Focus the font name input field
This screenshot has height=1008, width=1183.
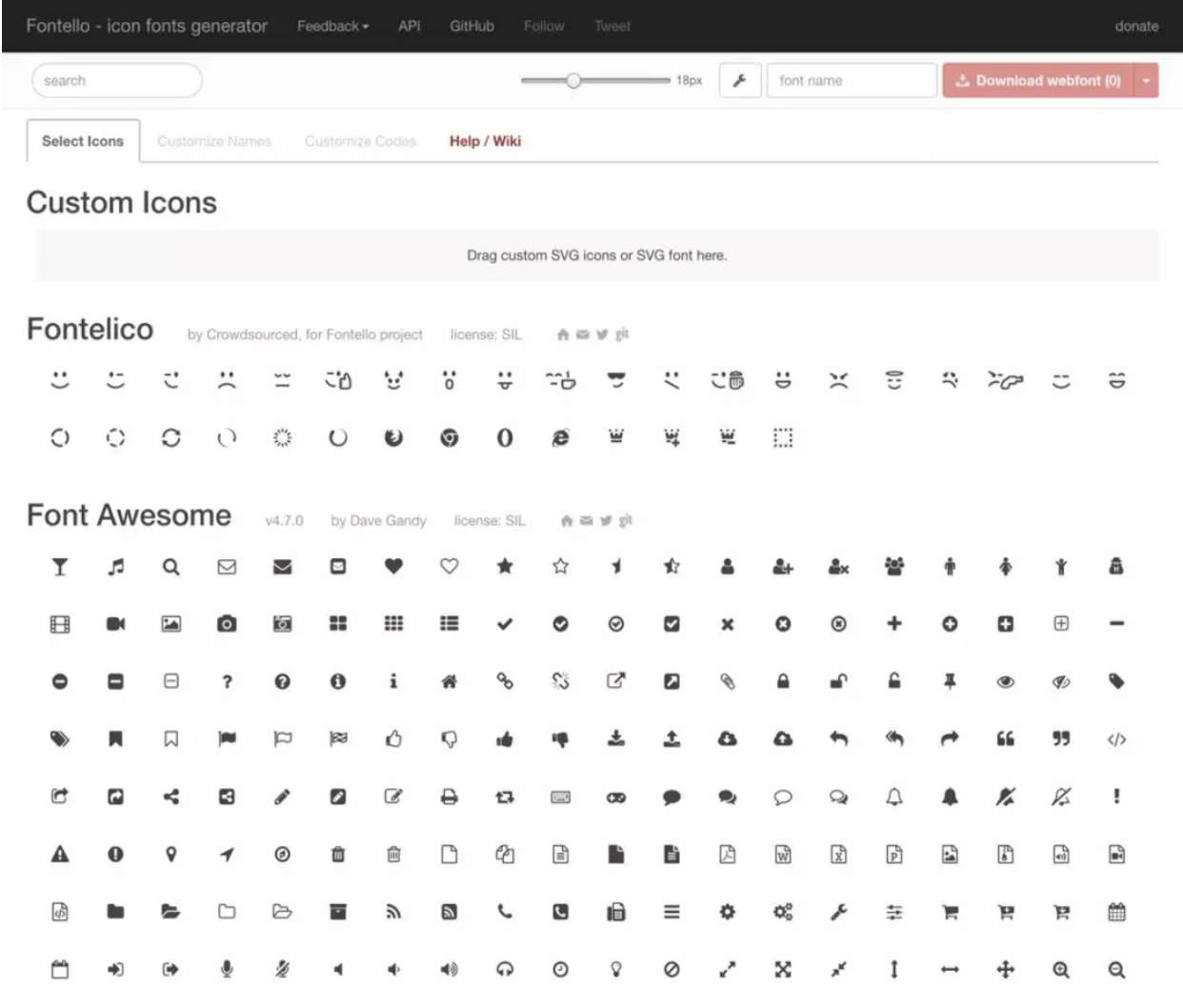coord(852,81)
